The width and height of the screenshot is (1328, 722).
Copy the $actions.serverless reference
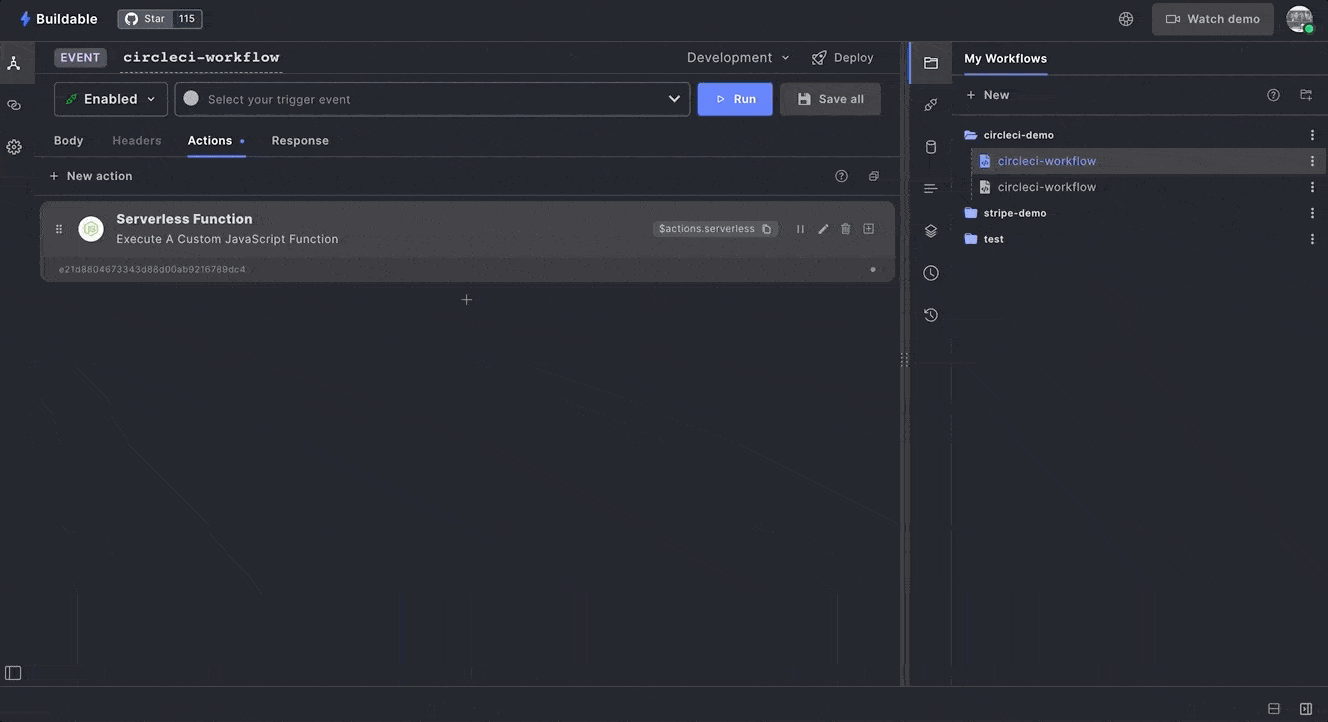click(767, 229)
